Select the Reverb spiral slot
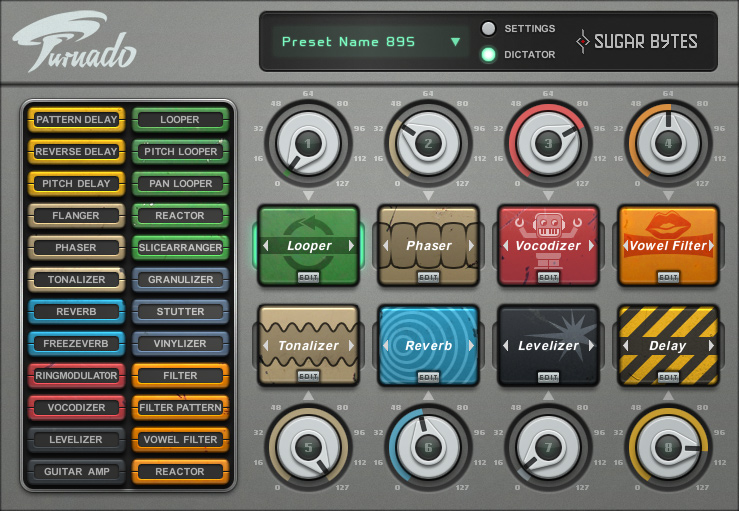 pos(428,345)
